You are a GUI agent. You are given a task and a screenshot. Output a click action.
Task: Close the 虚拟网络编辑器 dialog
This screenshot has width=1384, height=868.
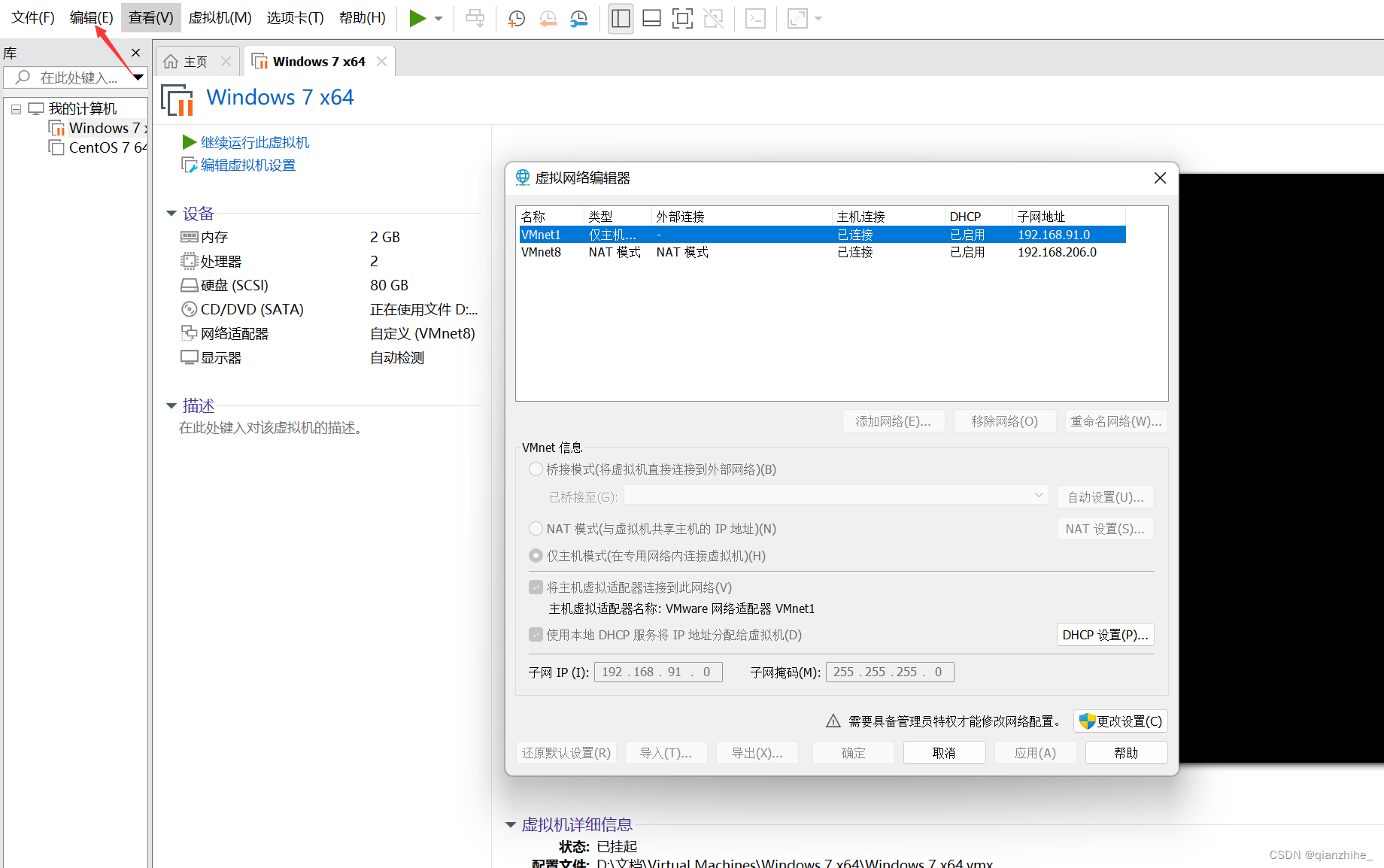(x=1160, y=178)
